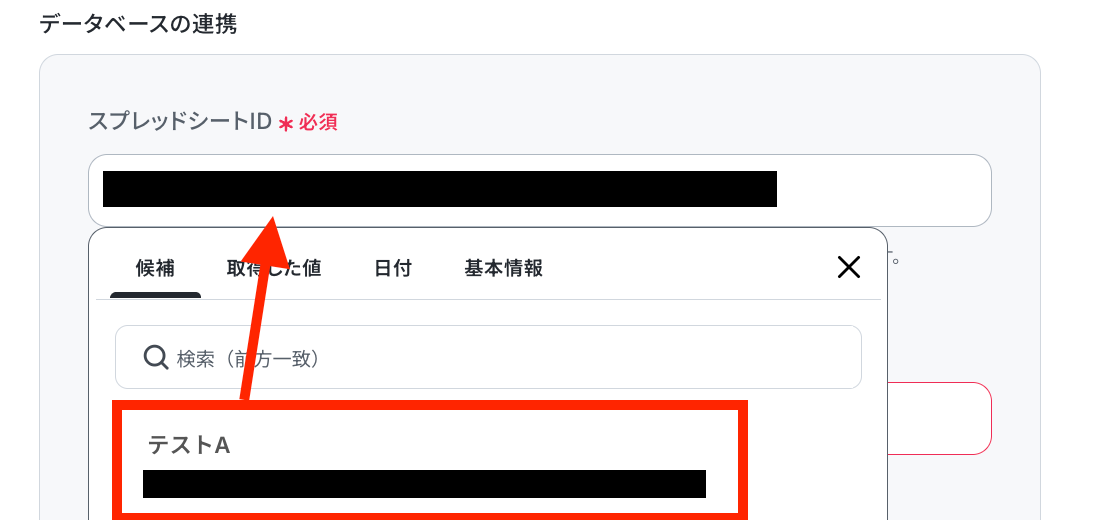Image resolution: width=1116 pixels, height=520 pixels.
Task: Switch to the 候補 tab
Action: pos(155,268)
